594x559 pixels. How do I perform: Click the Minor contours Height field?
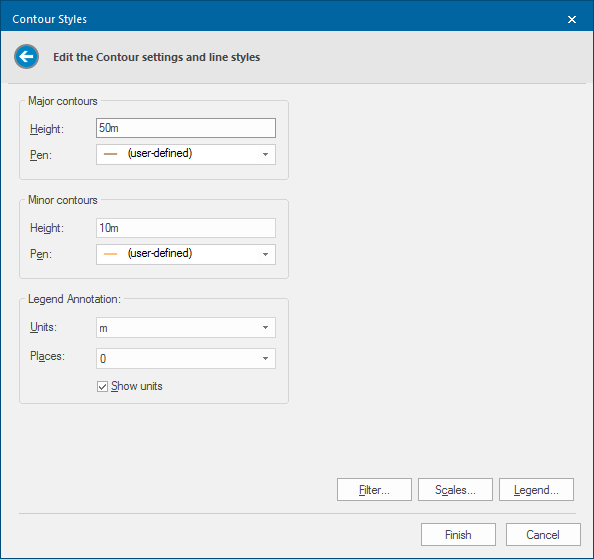pos(186,228)
